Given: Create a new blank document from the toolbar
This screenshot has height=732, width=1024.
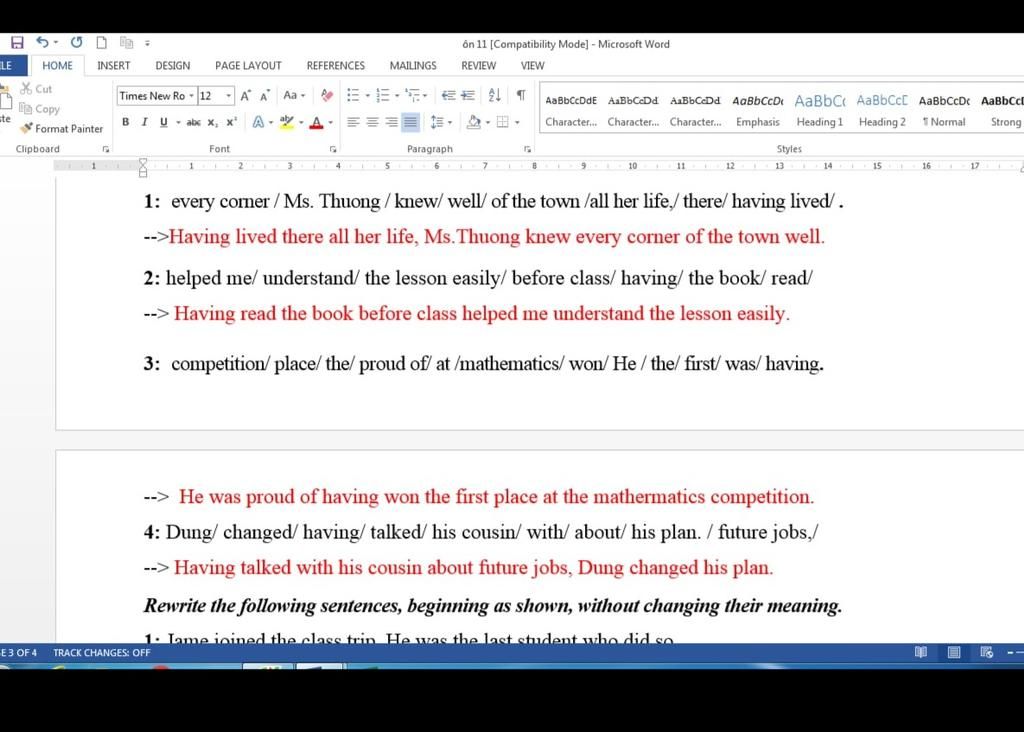Looking at the screenshot, I should (101, 42).
